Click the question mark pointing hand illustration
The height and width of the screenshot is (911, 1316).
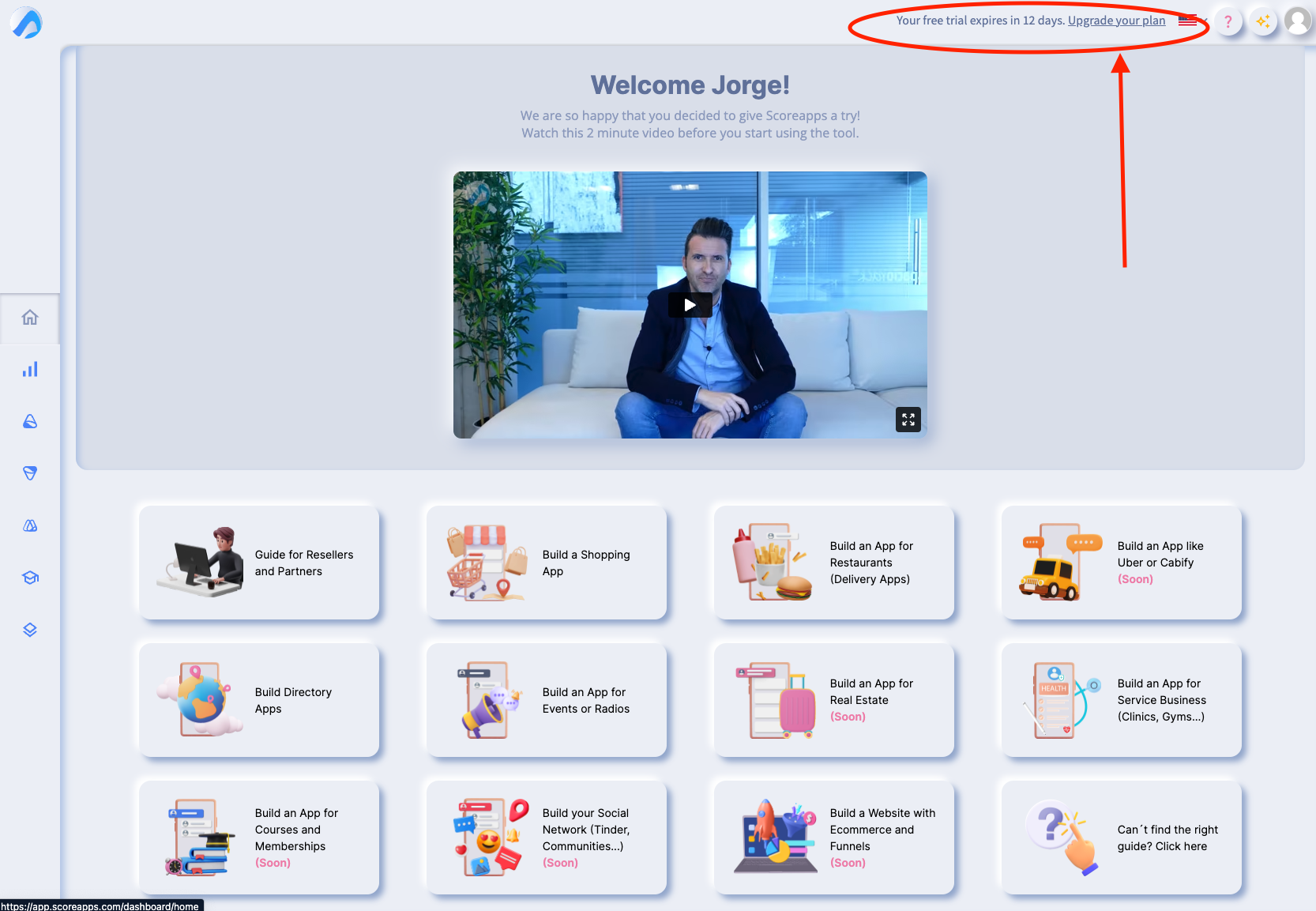coord(1062,838)
